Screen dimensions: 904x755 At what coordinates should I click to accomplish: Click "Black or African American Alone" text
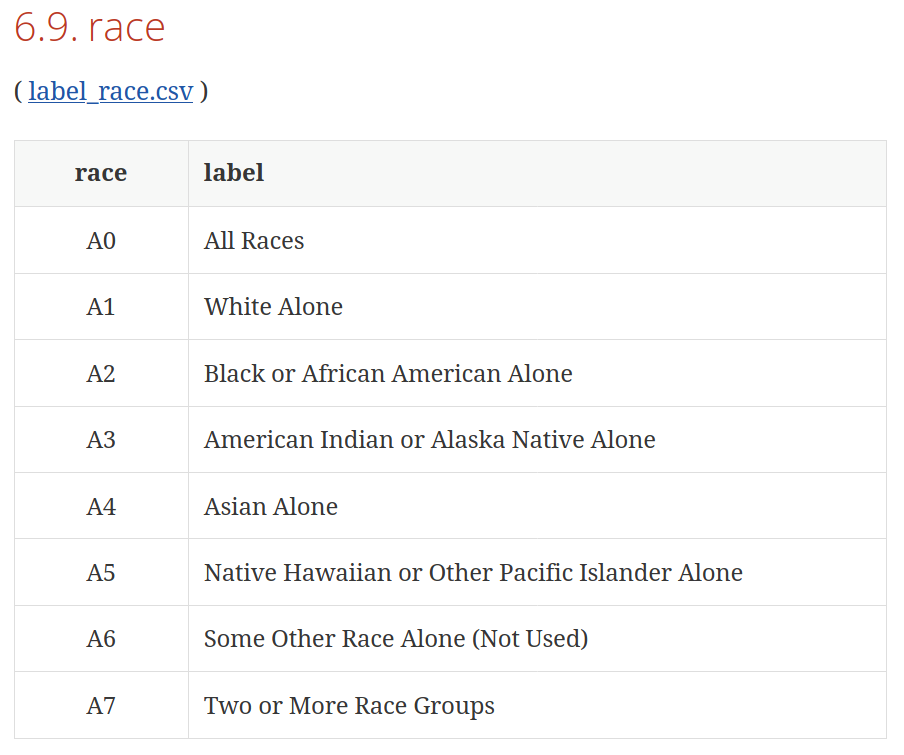pyautogui.click(x=388, y=373)
